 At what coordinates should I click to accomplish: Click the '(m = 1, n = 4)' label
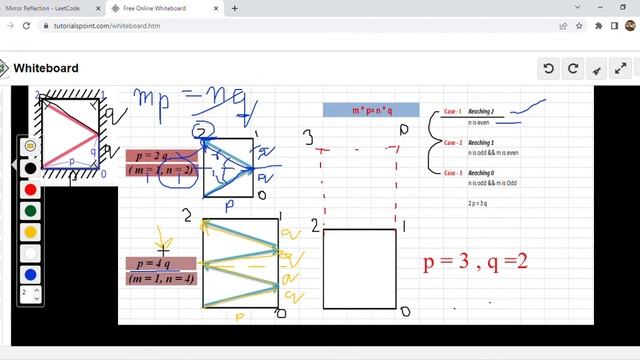click(x=161, y=279)
